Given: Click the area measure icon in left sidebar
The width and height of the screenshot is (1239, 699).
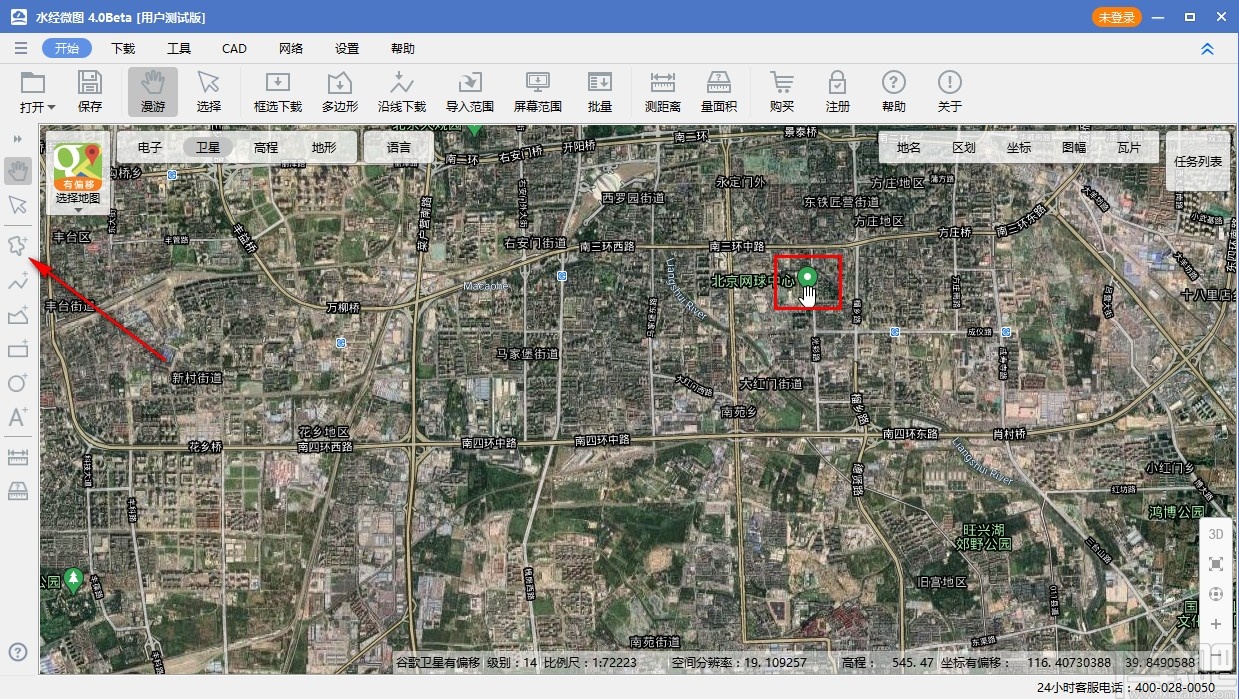Looking at the screenshot, I should tap(18, 491).
